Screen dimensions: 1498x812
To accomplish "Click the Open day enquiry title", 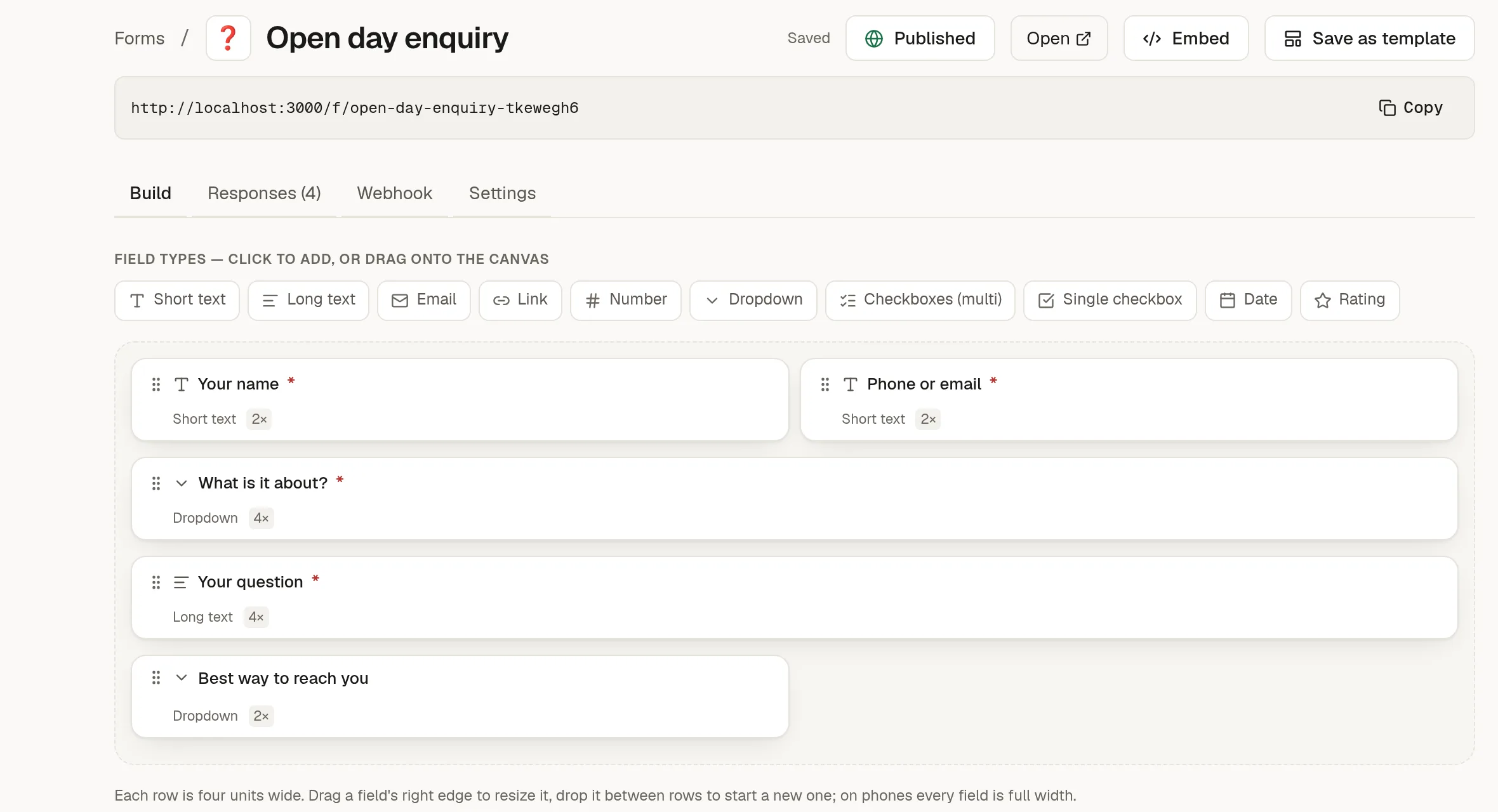I will pyautogui.click(x=387, y=38).
